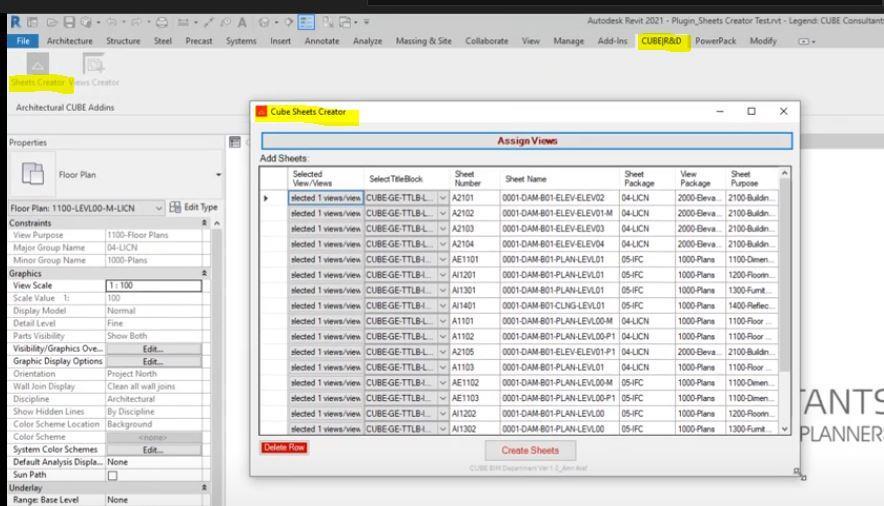884x506 pixels.
Task: Open the Floor Plan: 1100-LEVL00-M-LICN instance dropdown
Action: click(158, 208)
